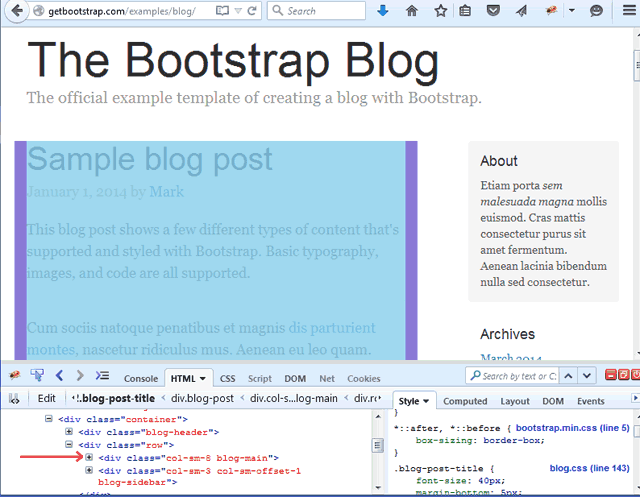Click the browser Back arrow button
The image size is (640, 497).
[16, 10]
